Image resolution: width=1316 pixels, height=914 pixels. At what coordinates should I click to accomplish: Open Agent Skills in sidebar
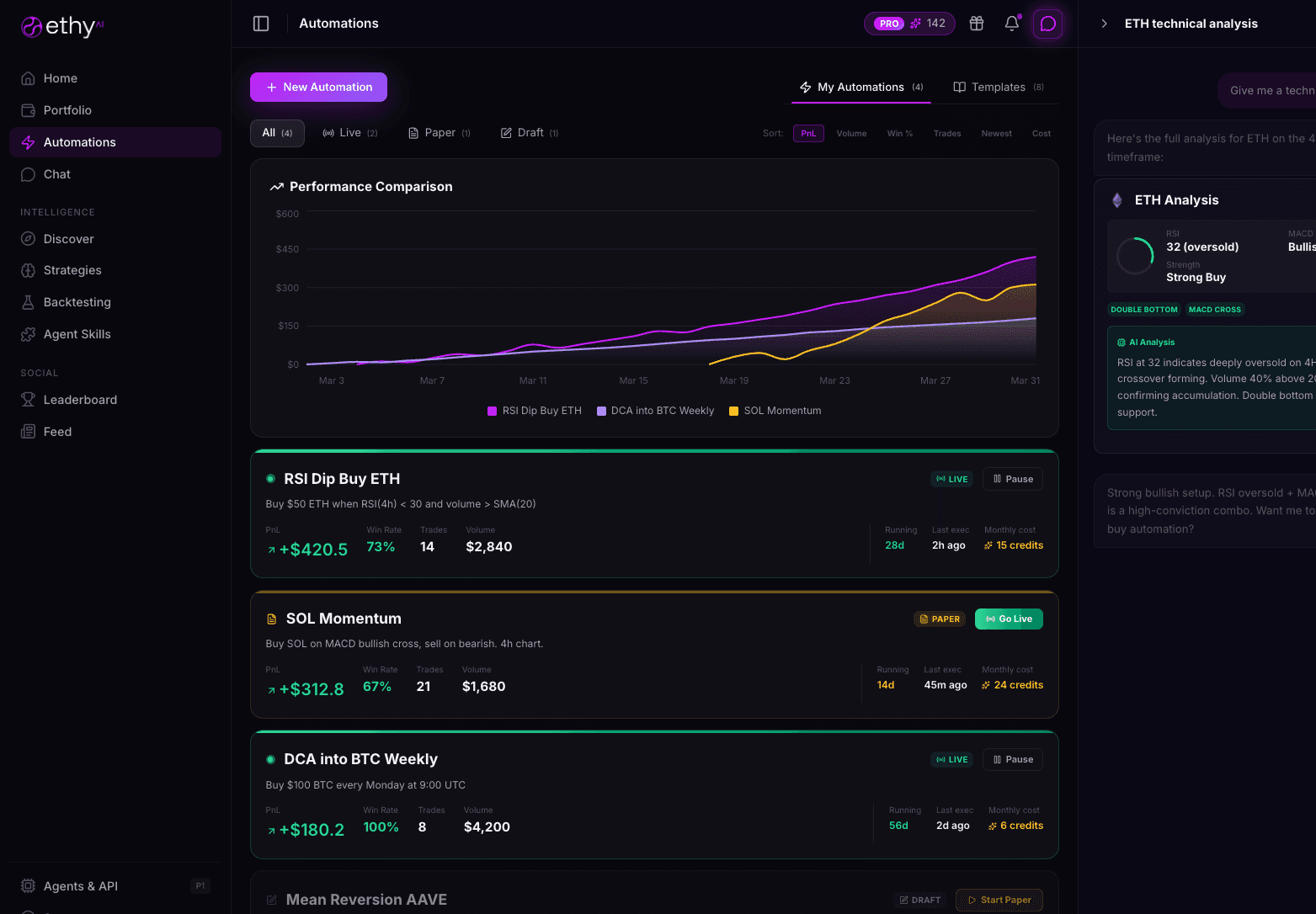point(115,334)
